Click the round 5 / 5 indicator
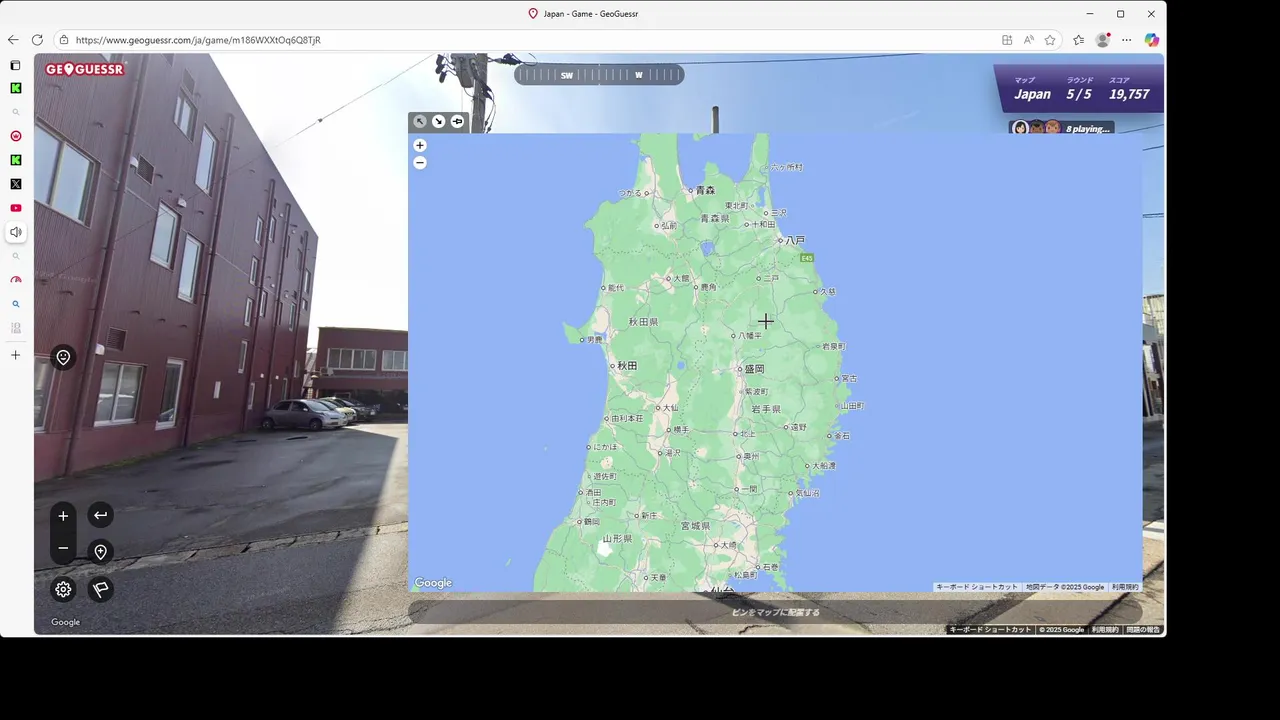Viewport: 1280px width, 720px height. 1079,94
